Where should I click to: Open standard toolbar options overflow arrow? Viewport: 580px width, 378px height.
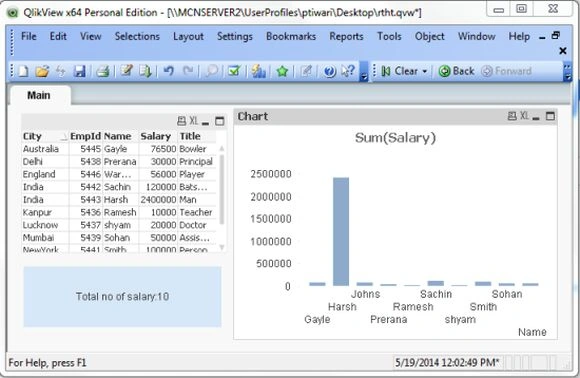pos(364,72)
